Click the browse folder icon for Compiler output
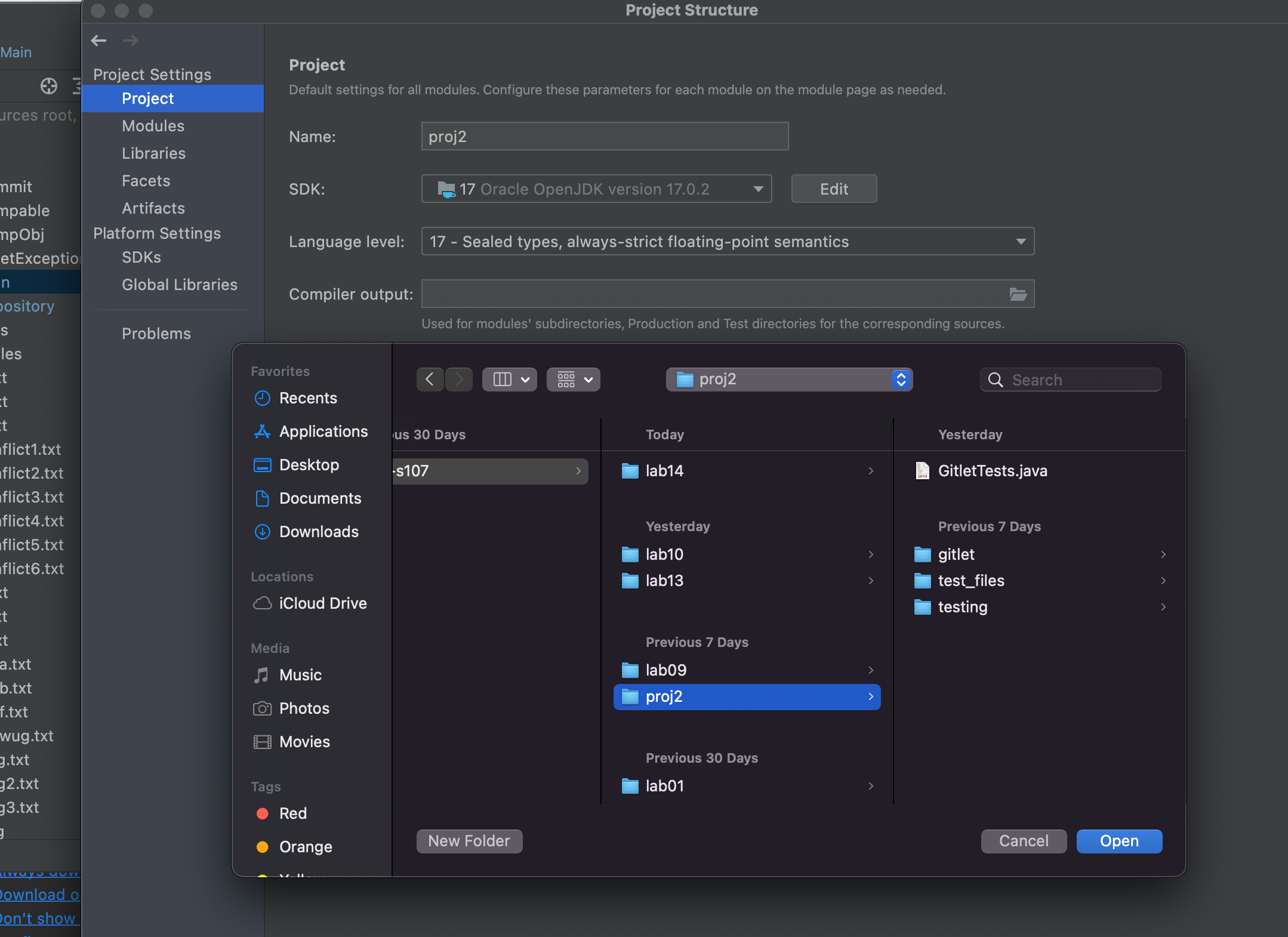Viewport: 1288px width, 937px height. 1018,294
